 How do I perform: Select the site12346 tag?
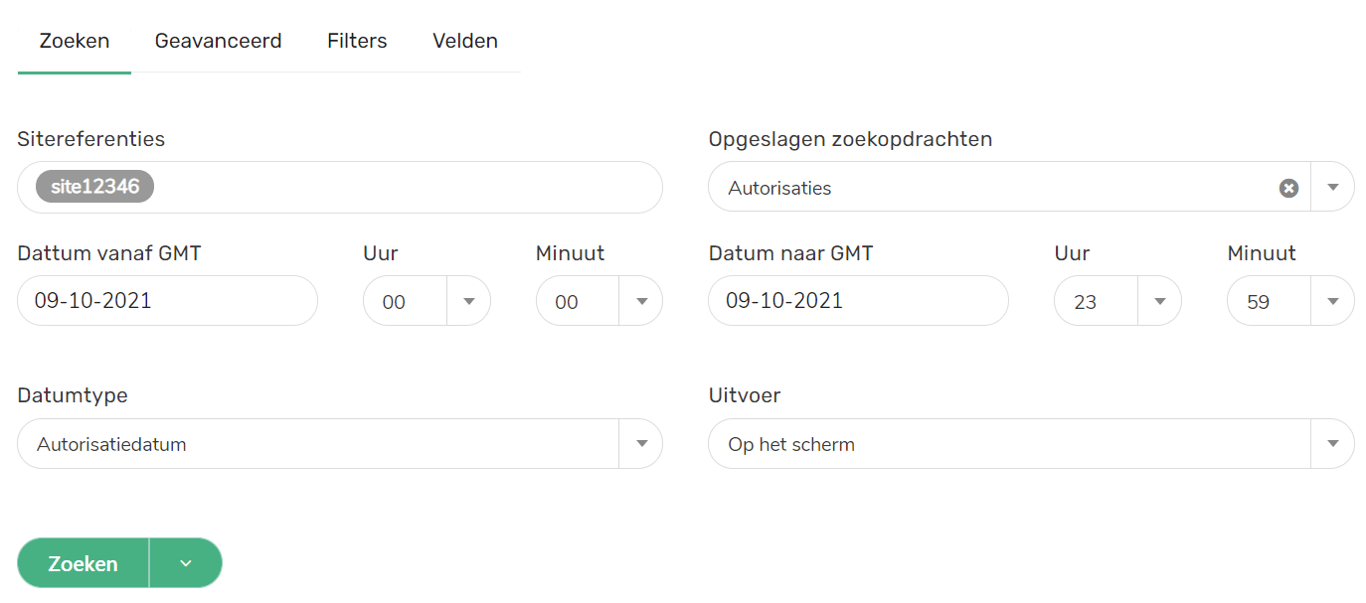pyautogui.click(x=95, y=187)
